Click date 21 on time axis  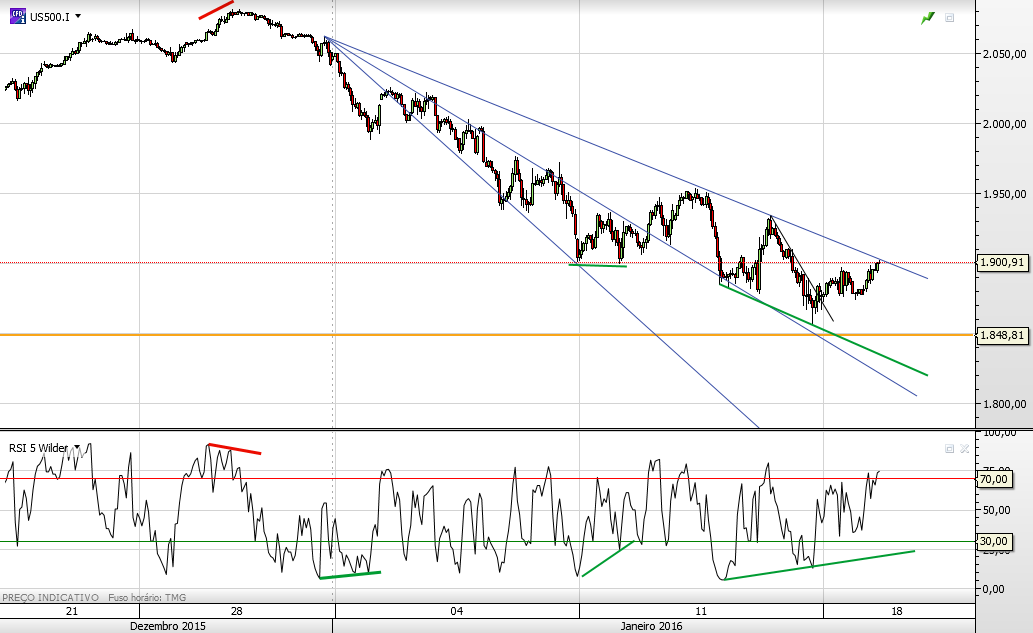pos(72,611)
